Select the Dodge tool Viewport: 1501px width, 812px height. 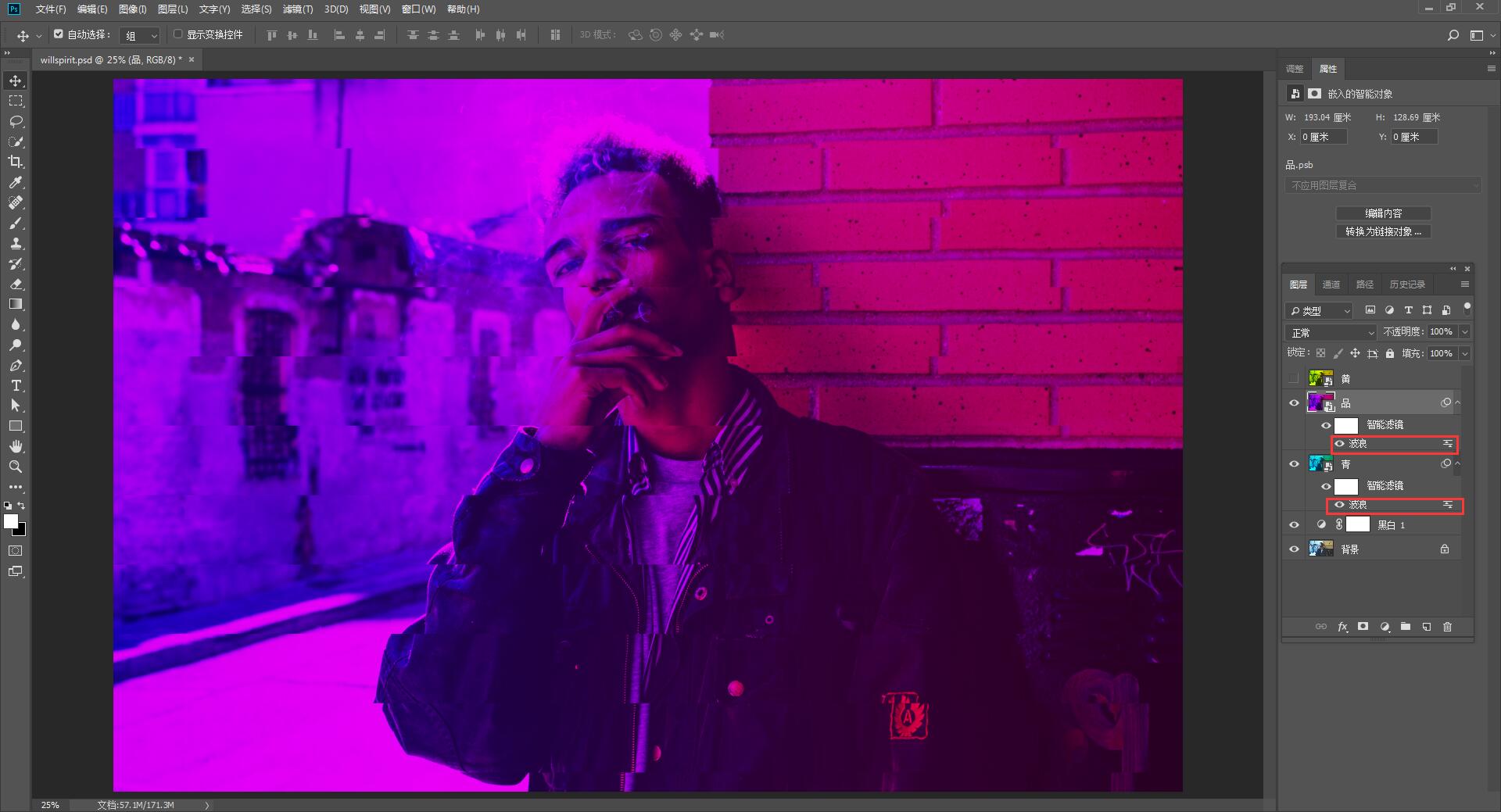[x=16, y=345]
